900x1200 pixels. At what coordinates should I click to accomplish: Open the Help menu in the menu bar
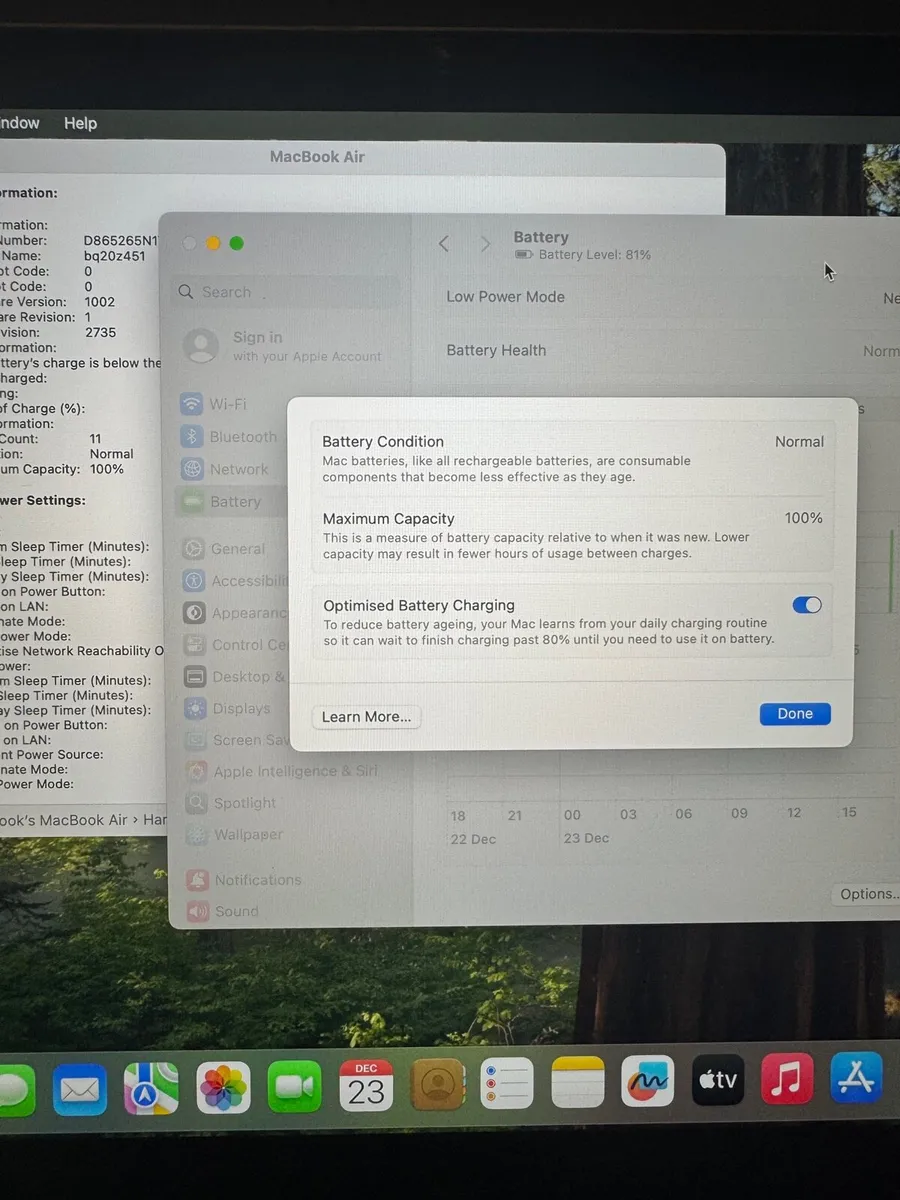click(x=80, y=123)
